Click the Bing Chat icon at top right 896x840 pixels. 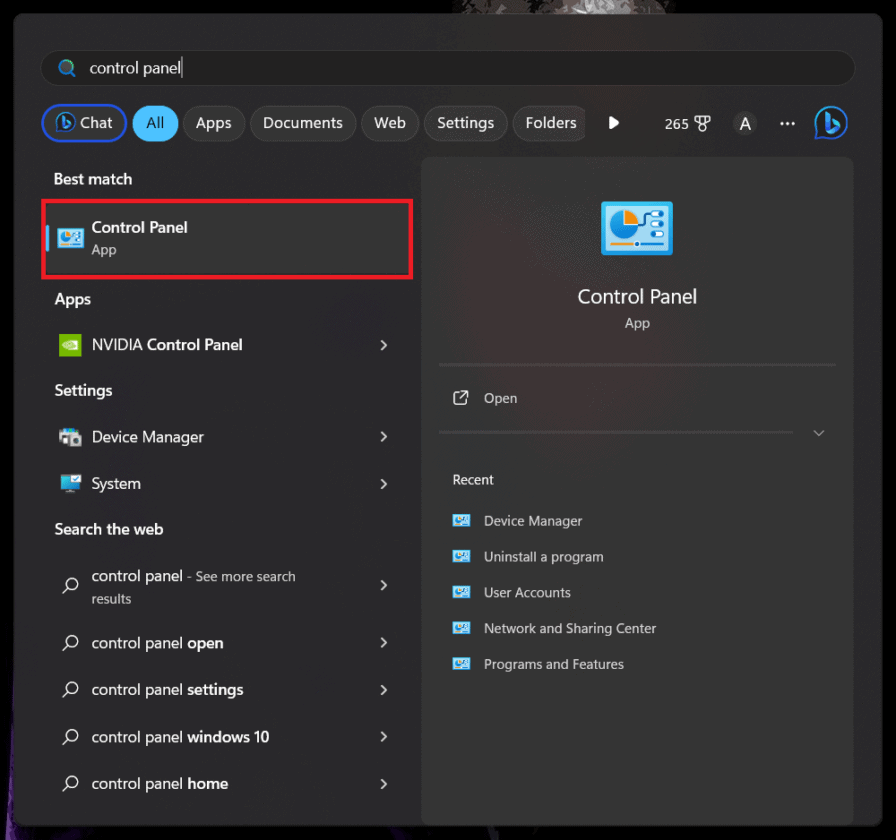tap(830, 123)
